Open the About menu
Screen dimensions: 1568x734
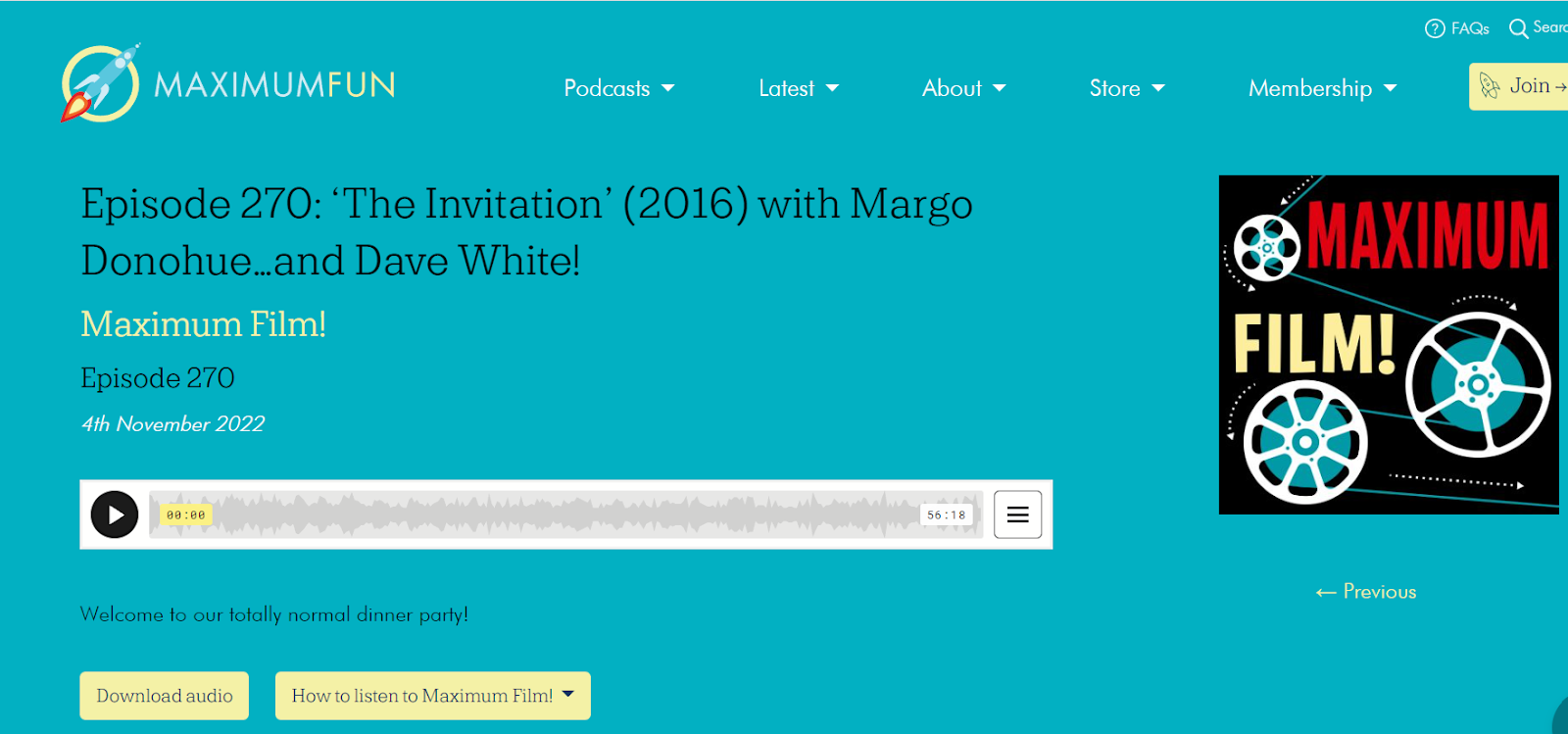click(964, 88)
